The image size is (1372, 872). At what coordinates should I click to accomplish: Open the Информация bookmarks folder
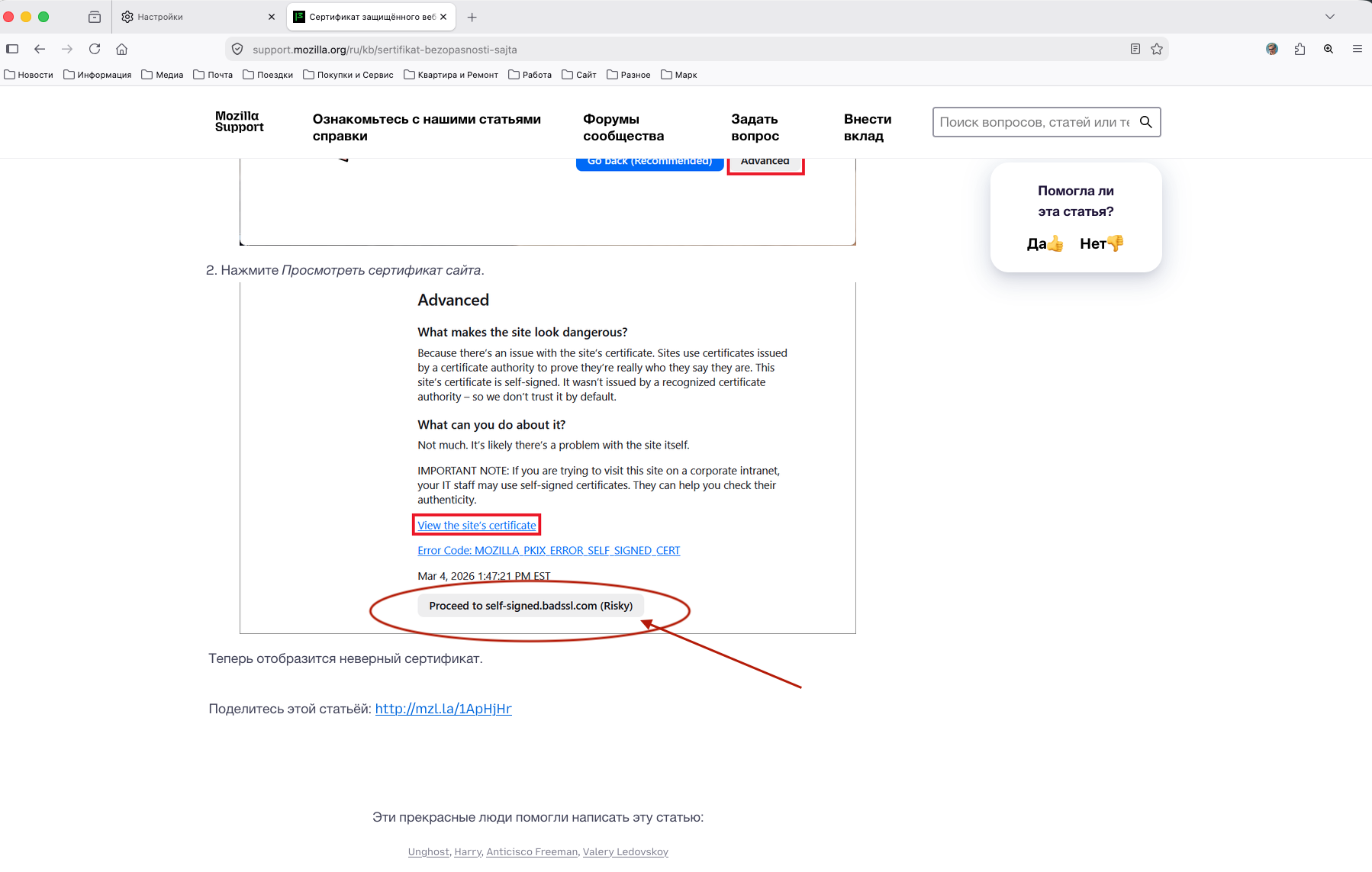coord(98,75)
